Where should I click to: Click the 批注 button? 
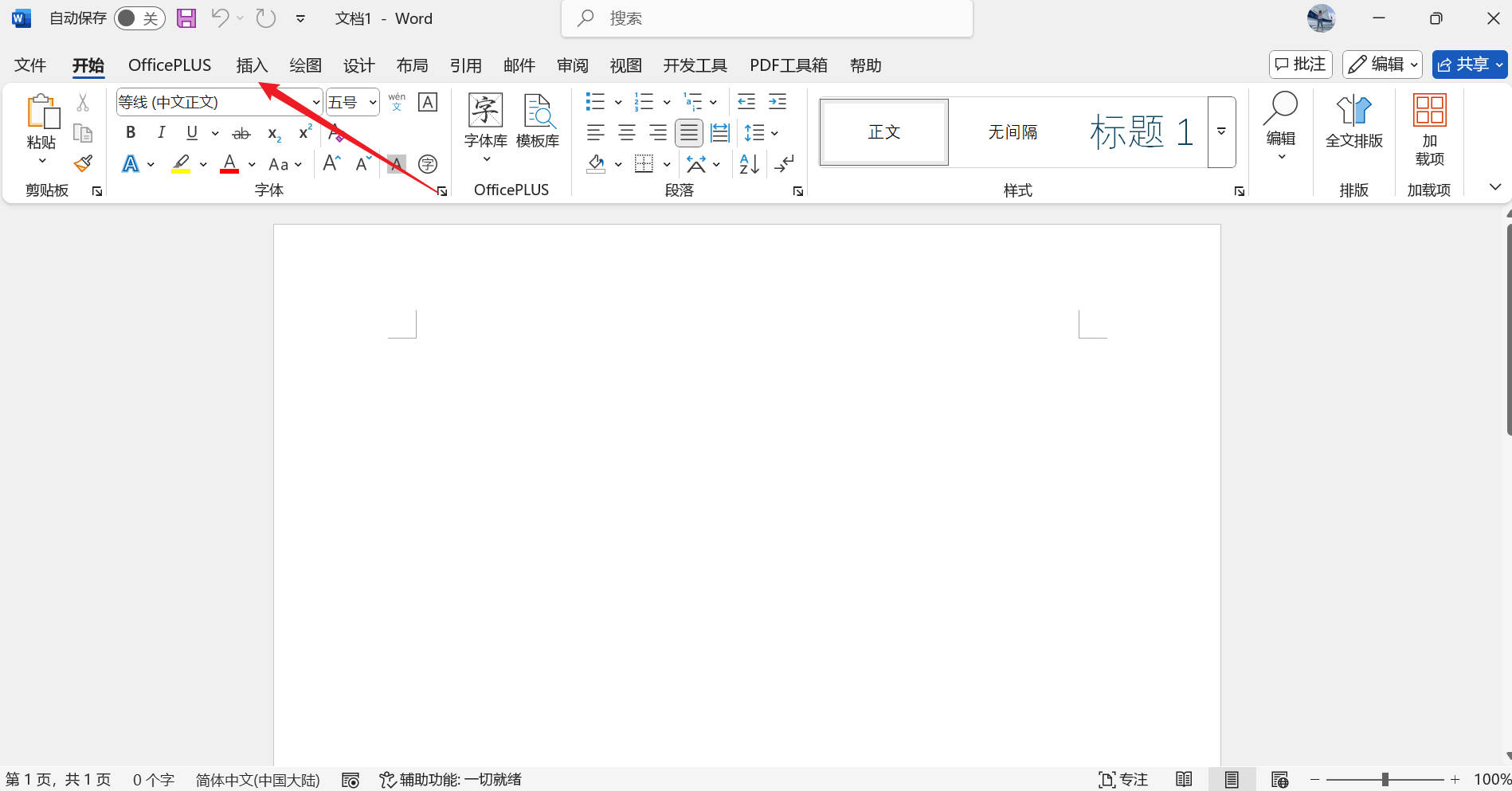[x=1300, y=64]
